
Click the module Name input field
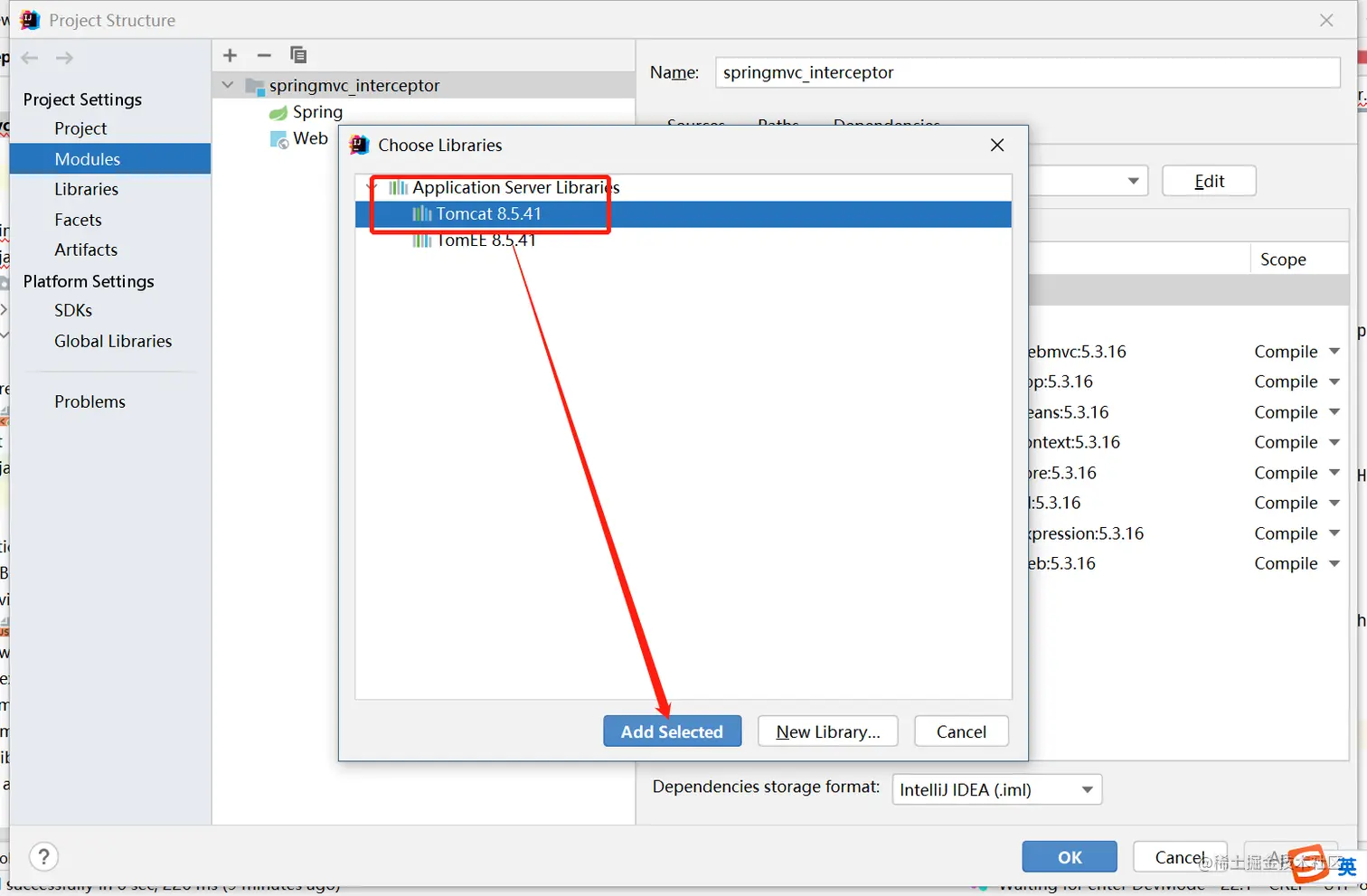tap(1027, 72)
